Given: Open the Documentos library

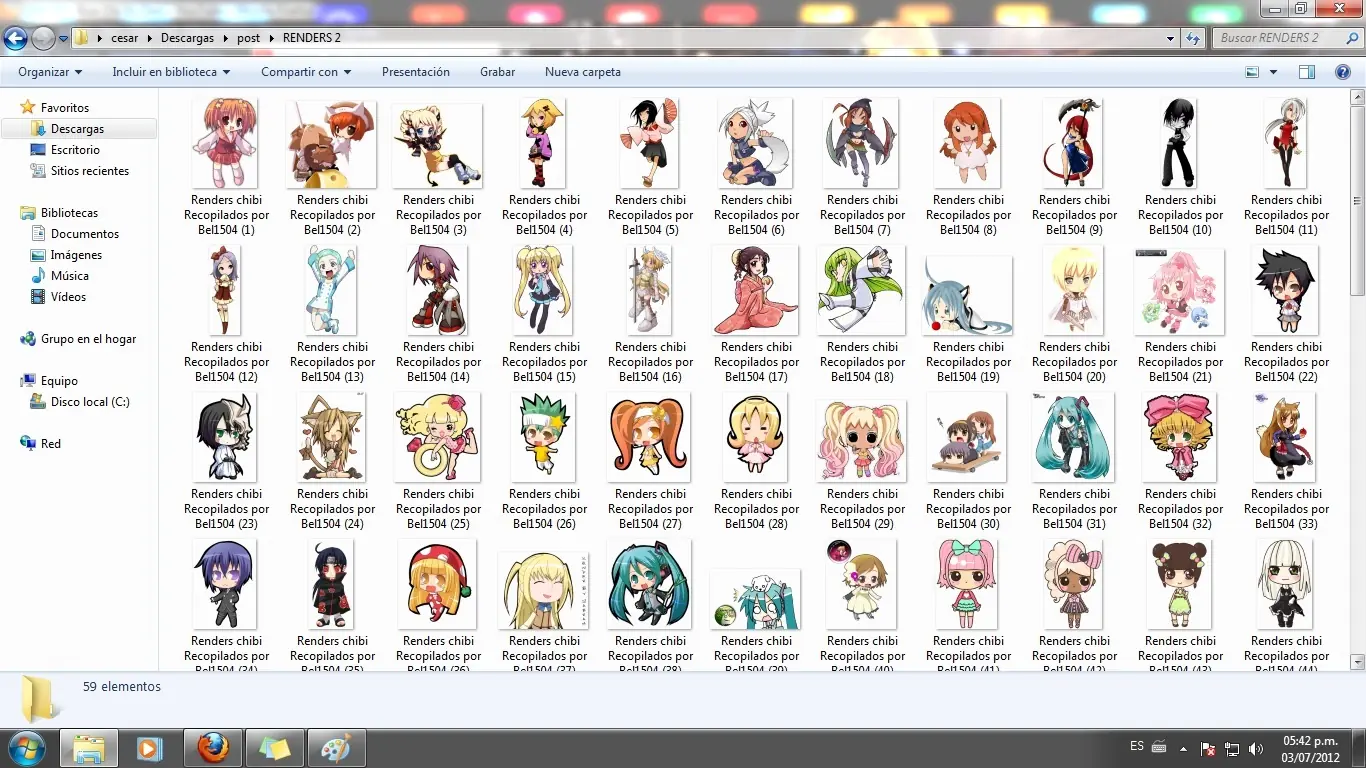Looking at the screenshot, I should tap(85, 234).
